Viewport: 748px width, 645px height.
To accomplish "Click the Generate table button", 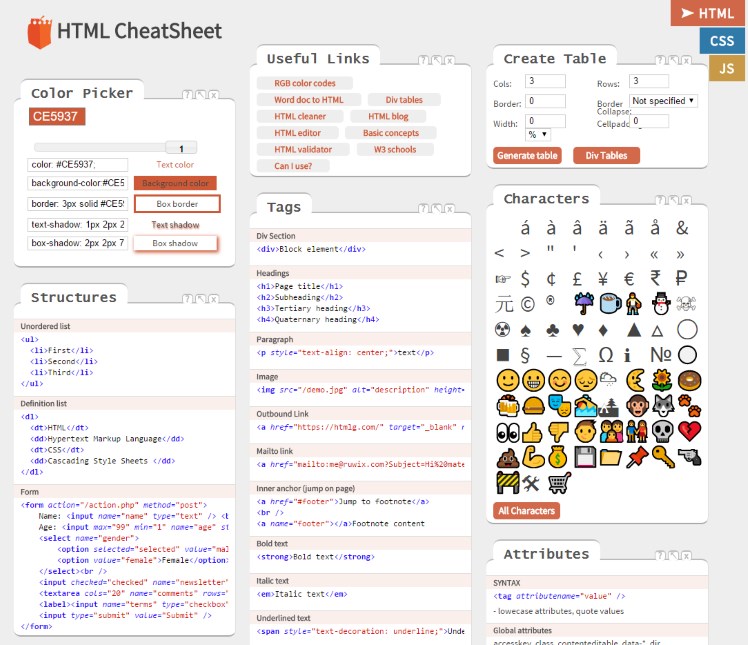I will 527,156.
